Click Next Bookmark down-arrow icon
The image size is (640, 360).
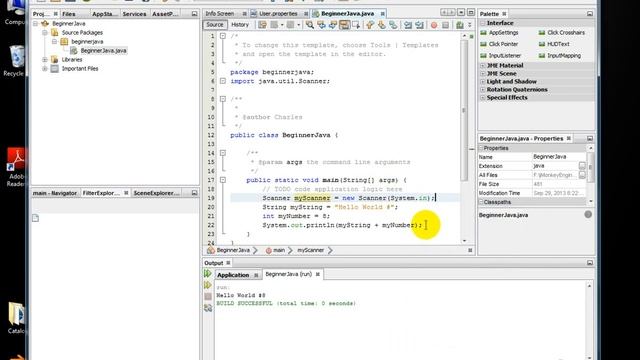(x=381, y=25)
